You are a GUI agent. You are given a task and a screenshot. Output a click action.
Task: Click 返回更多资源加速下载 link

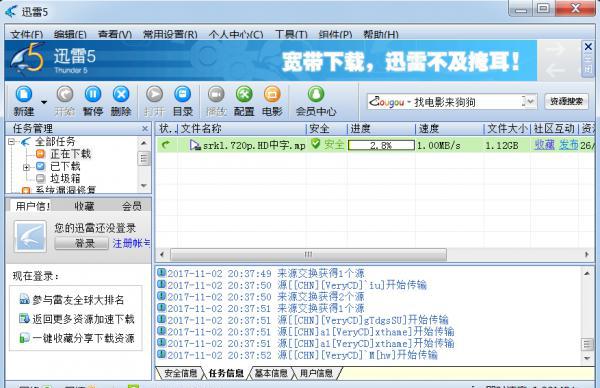pyautogui.click(x=83, y=319)
